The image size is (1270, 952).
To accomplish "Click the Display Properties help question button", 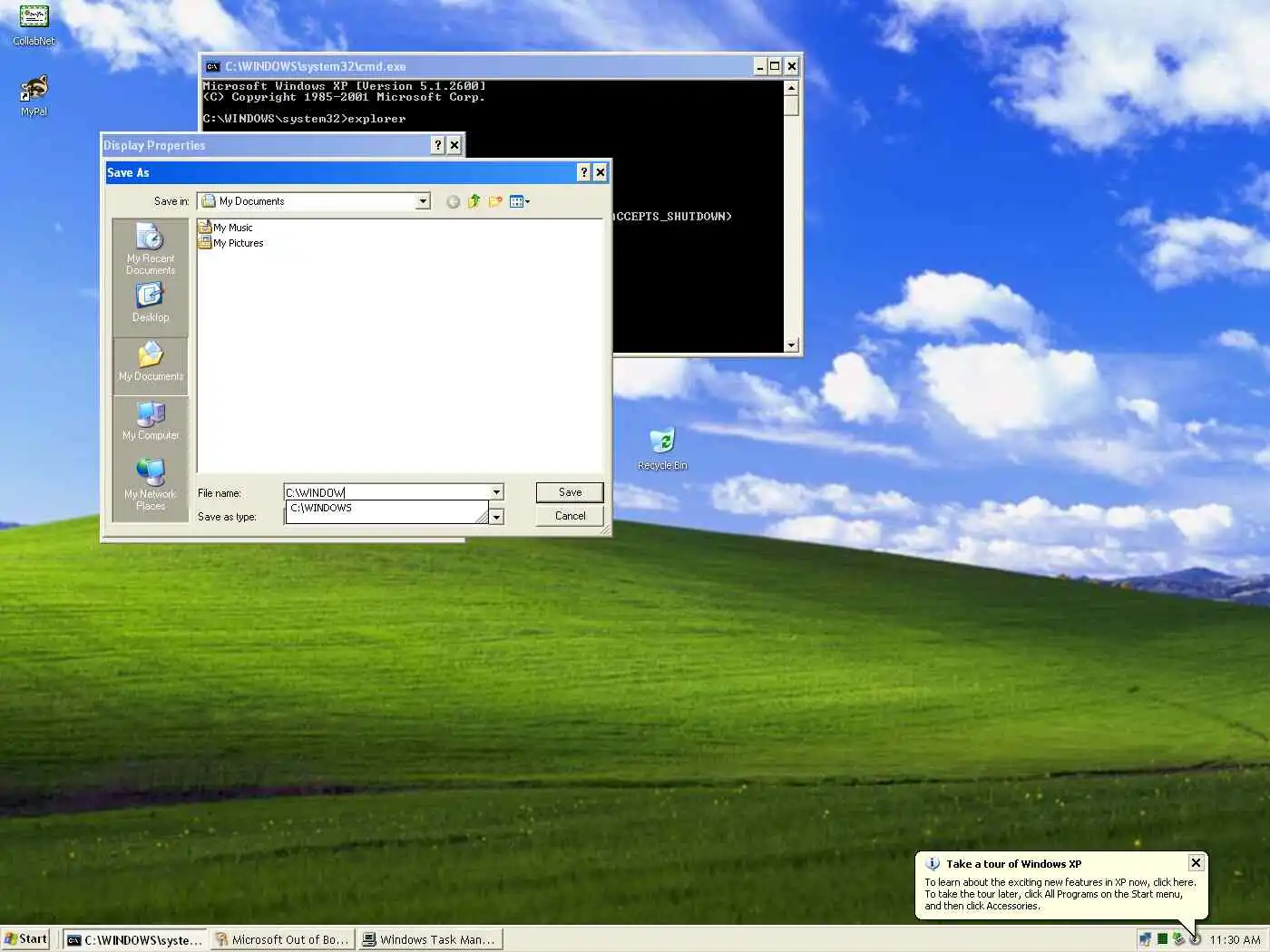I will pyautogui.click(x=437, y=145).
